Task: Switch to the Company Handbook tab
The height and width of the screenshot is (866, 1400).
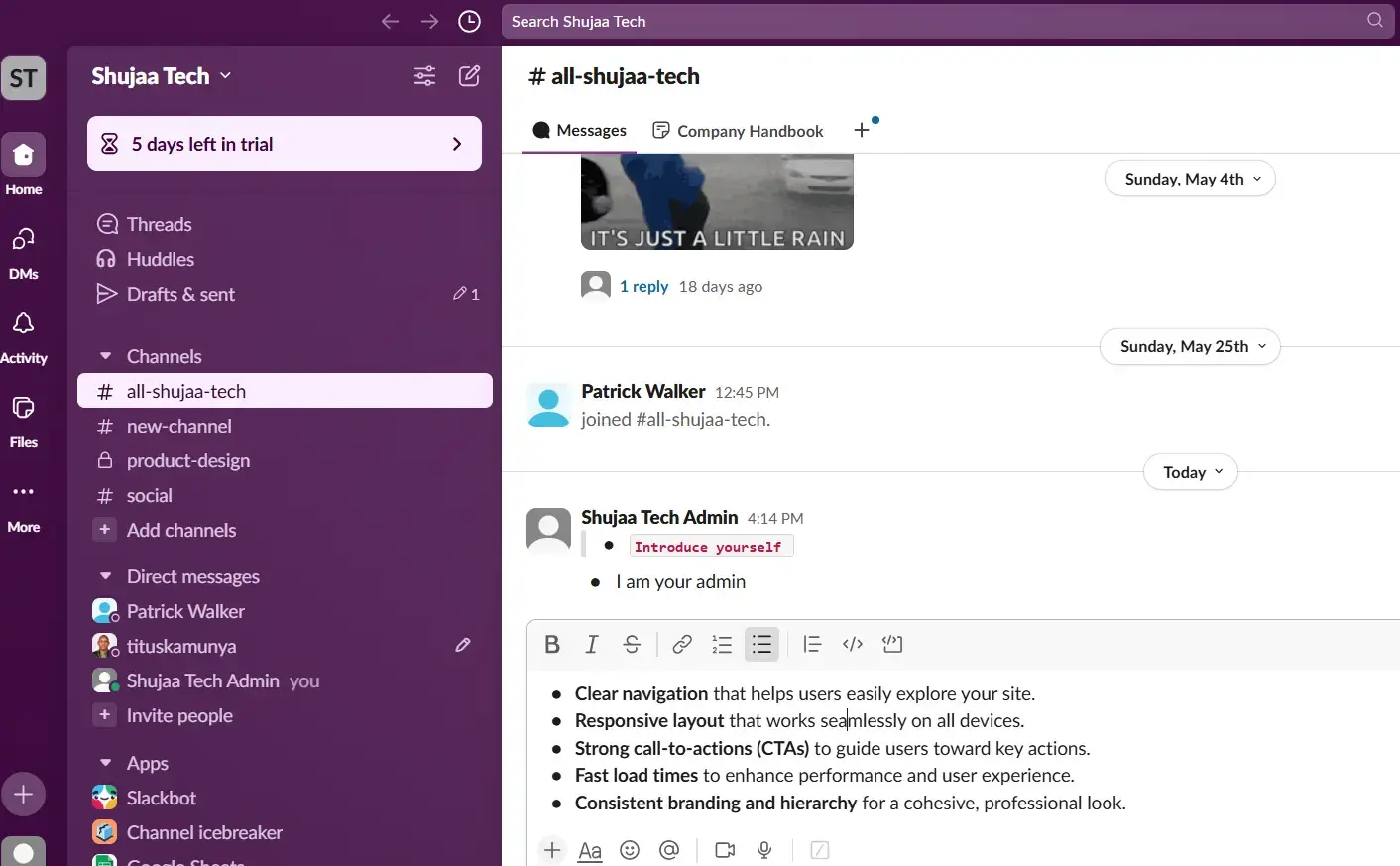Action: [x=739, y=131]
